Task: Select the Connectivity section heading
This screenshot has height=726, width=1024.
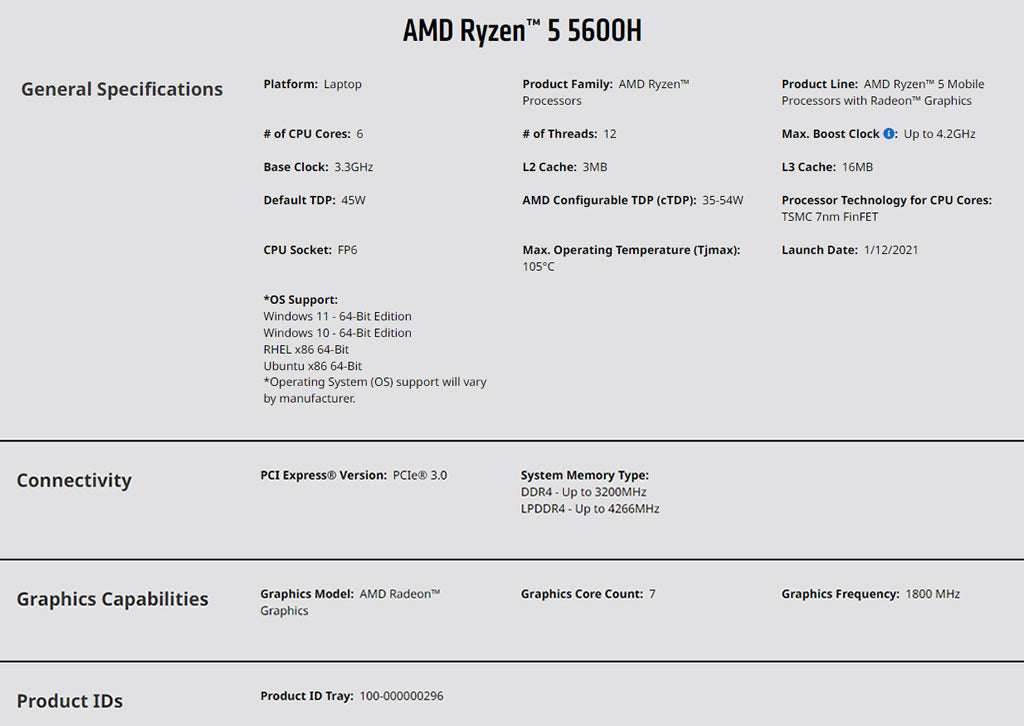Action: click(x=74, y=481)
